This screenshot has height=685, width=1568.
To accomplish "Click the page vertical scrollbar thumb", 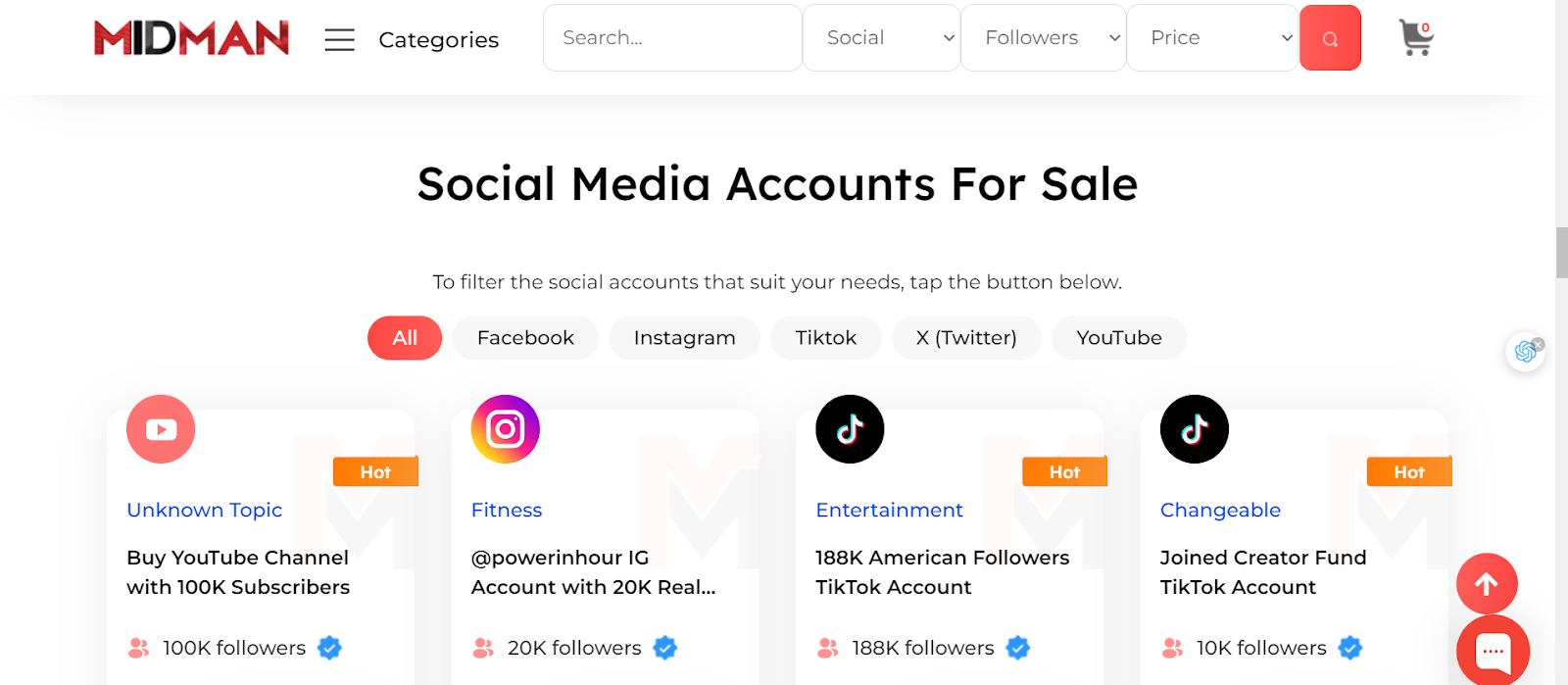I will click(x=1561, y=253).
